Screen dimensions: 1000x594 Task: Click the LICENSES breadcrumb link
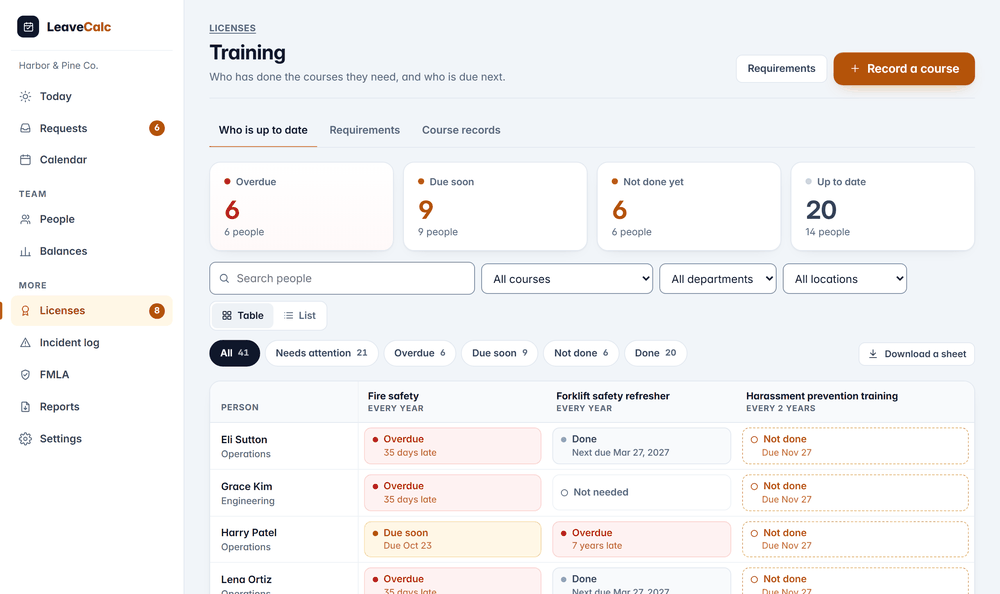(233, 28)
